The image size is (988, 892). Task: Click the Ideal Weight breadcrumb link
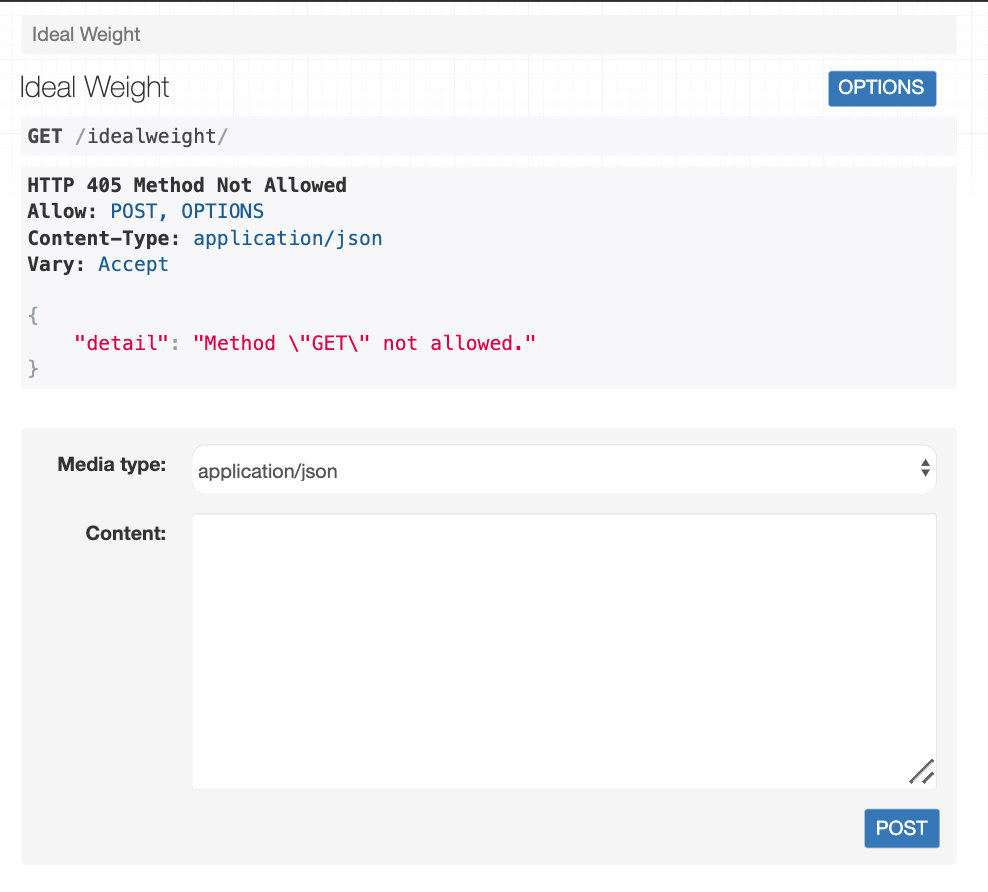(86, 35)
